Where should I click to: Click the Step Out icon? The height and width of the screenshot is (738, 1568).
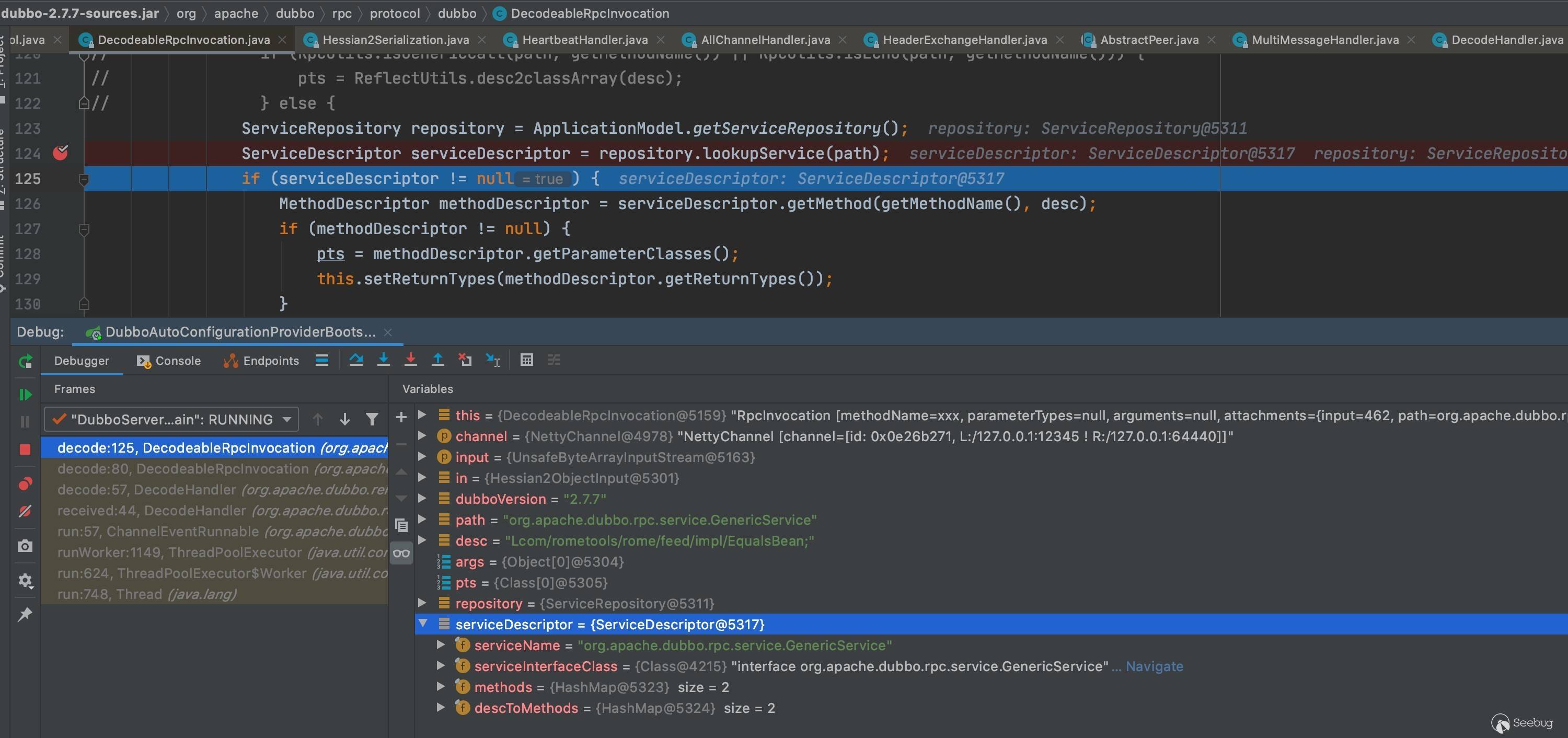tap(437, 361)
